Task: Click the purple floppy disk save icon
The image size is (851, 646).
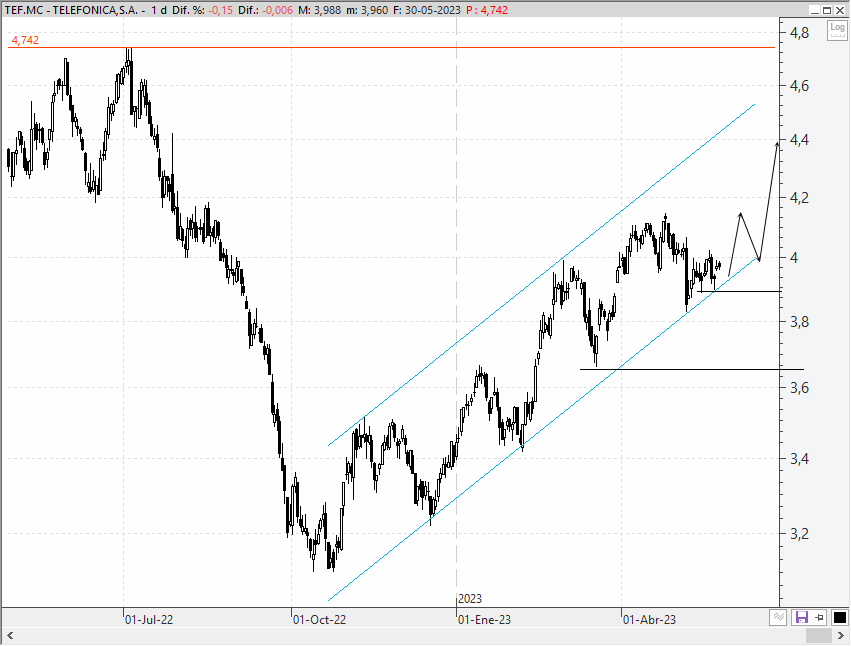Action: [x=801, y=617]
